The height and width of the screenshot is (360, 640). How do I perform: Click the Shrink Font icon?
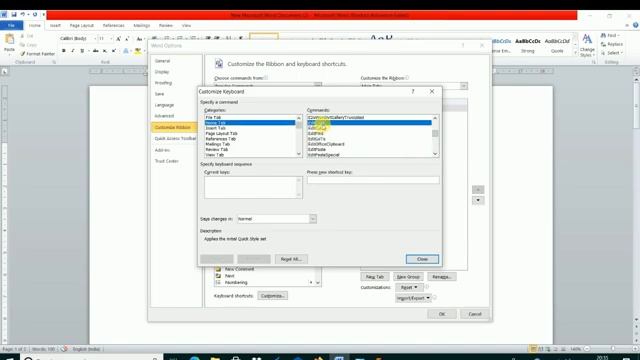tap(127, 38)
